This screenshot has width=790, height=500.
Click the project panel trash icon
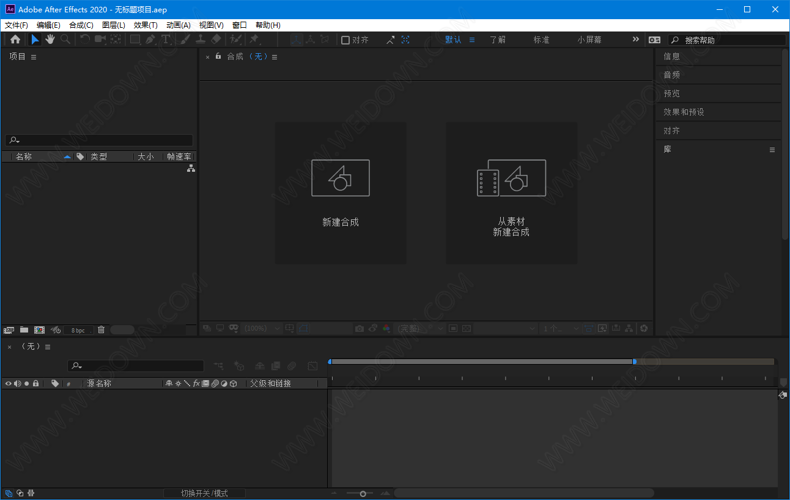[101, 330]
